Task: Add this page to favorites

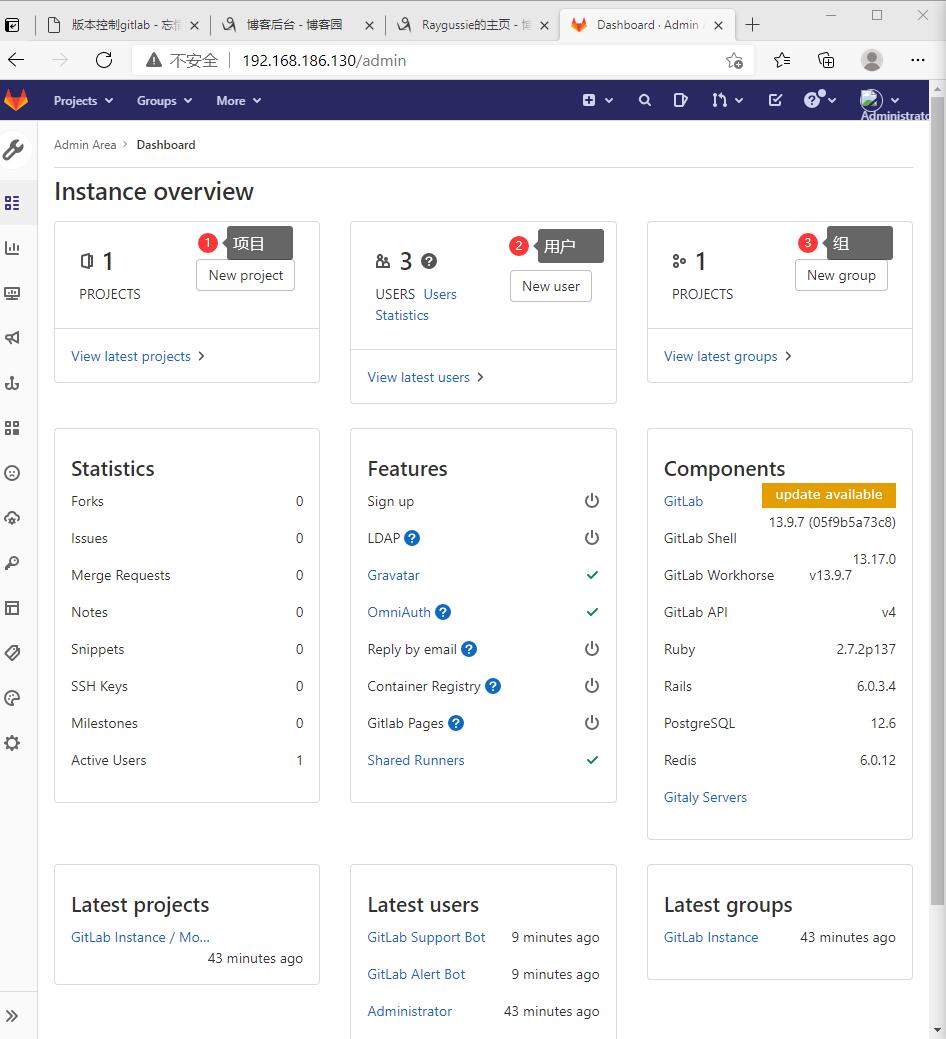Action: (x=734, y=60)
